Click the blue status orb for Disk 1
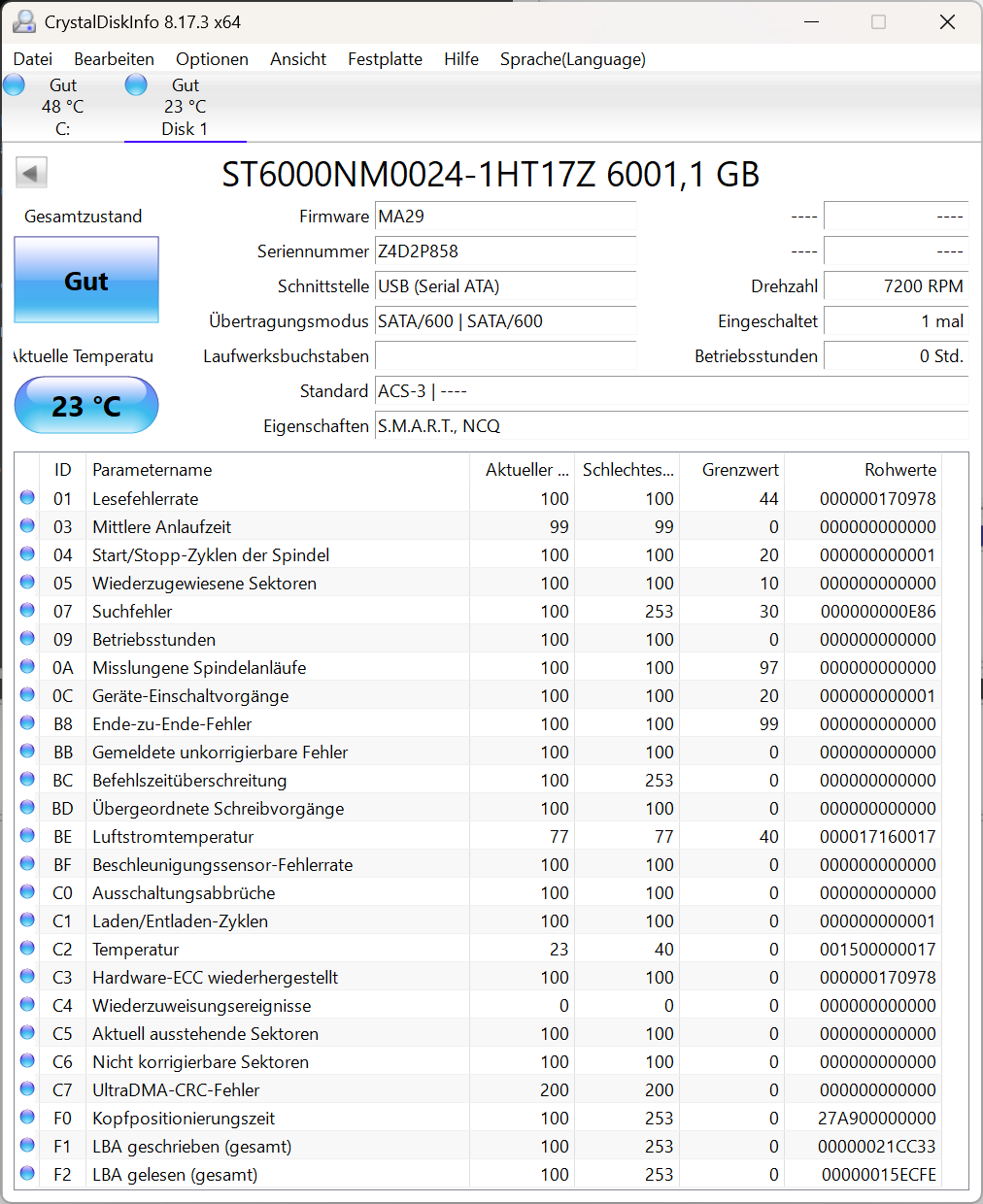The width and height of the screenshot is (983, 1204). click(136, 85)
